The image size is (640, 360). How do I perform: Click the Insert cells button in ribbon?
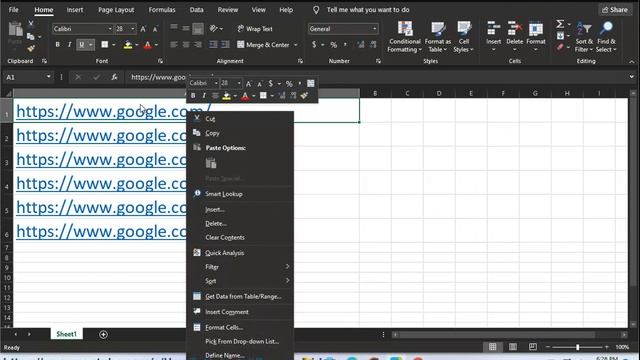click(493, 37)
